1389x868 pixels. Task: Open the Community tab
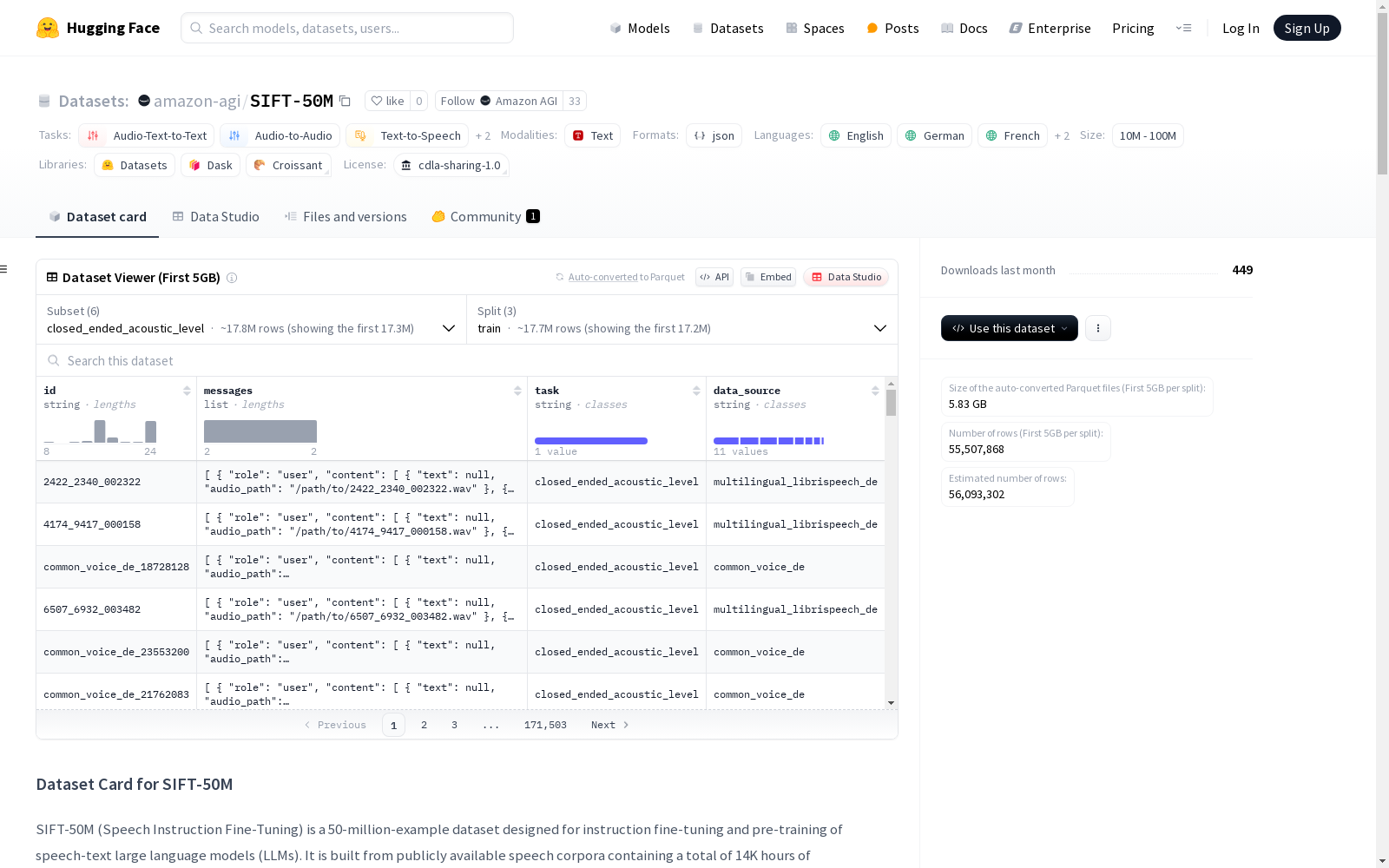tap(485, 217)
